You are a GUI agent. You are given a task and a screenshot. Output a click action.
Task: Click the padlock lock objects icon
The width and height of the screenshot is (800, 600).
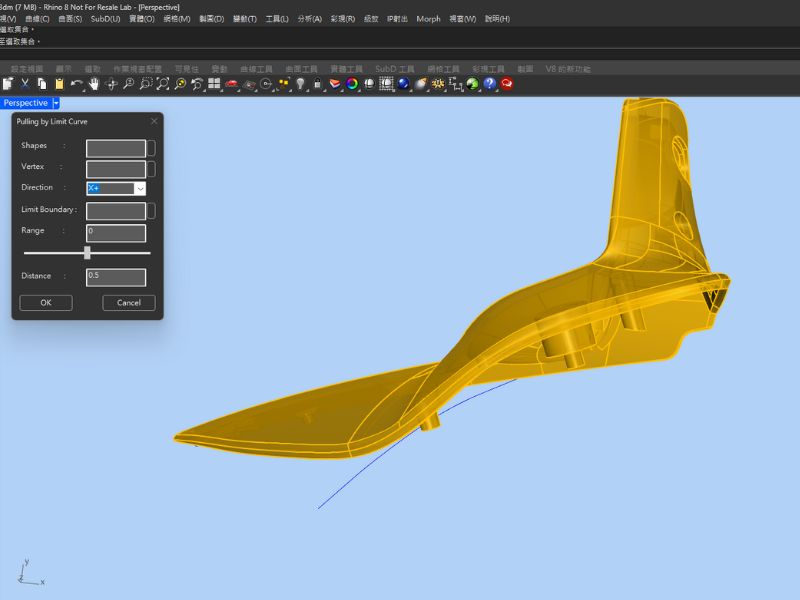point(317,84)
